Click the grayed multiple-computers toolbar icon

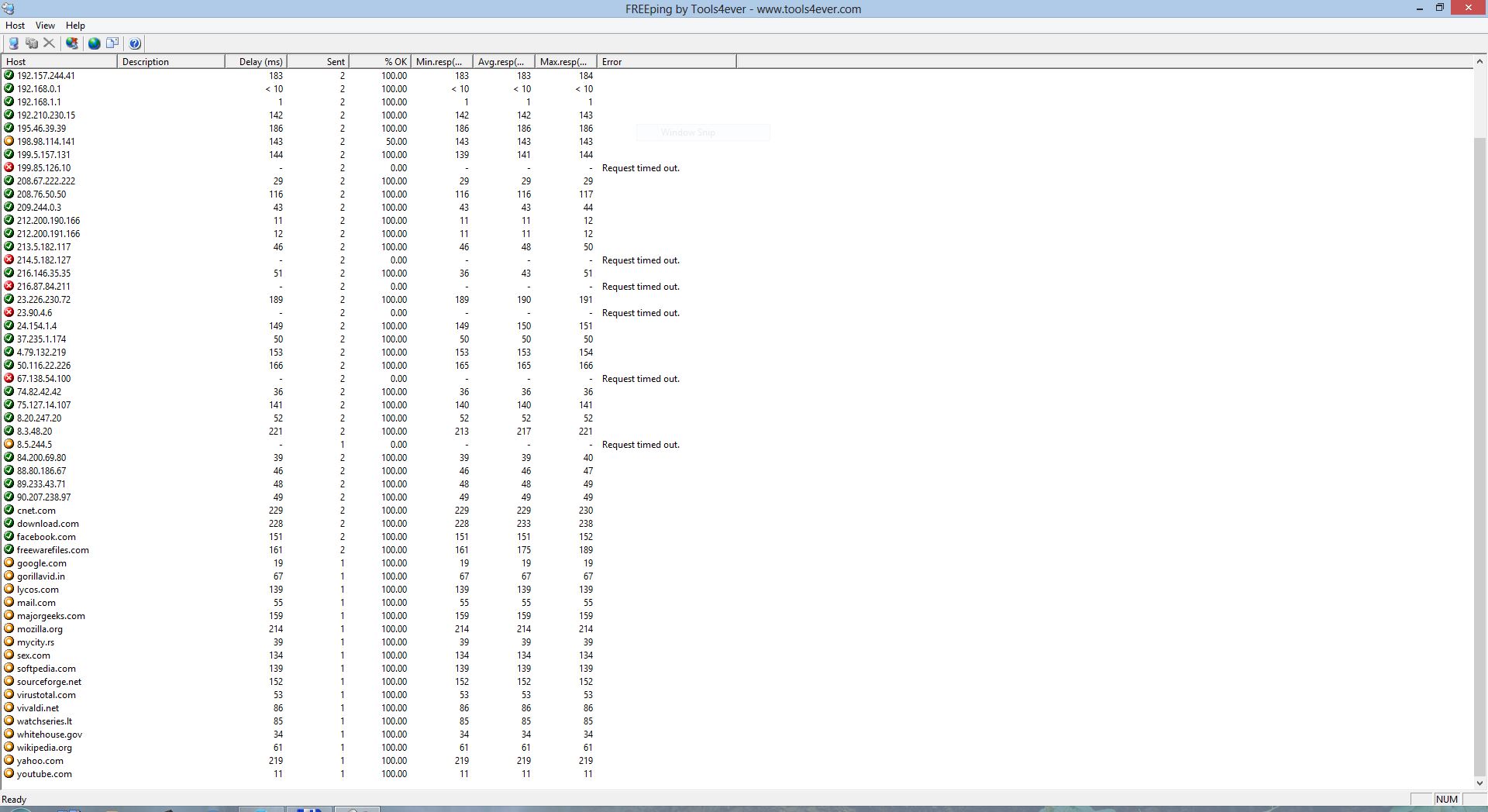32,43
